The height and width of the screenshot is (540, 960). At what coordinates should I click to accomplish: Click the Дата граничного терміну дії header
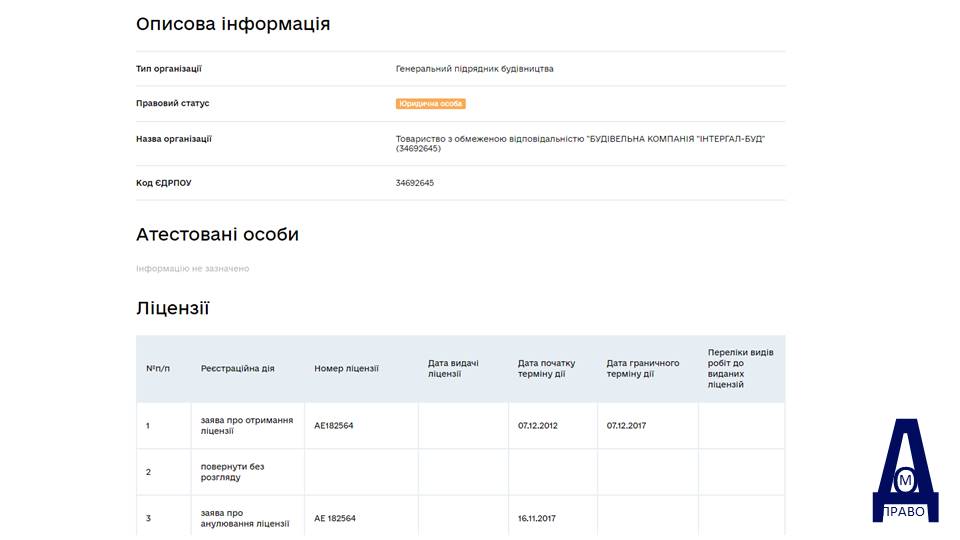[x=643, y=369]
